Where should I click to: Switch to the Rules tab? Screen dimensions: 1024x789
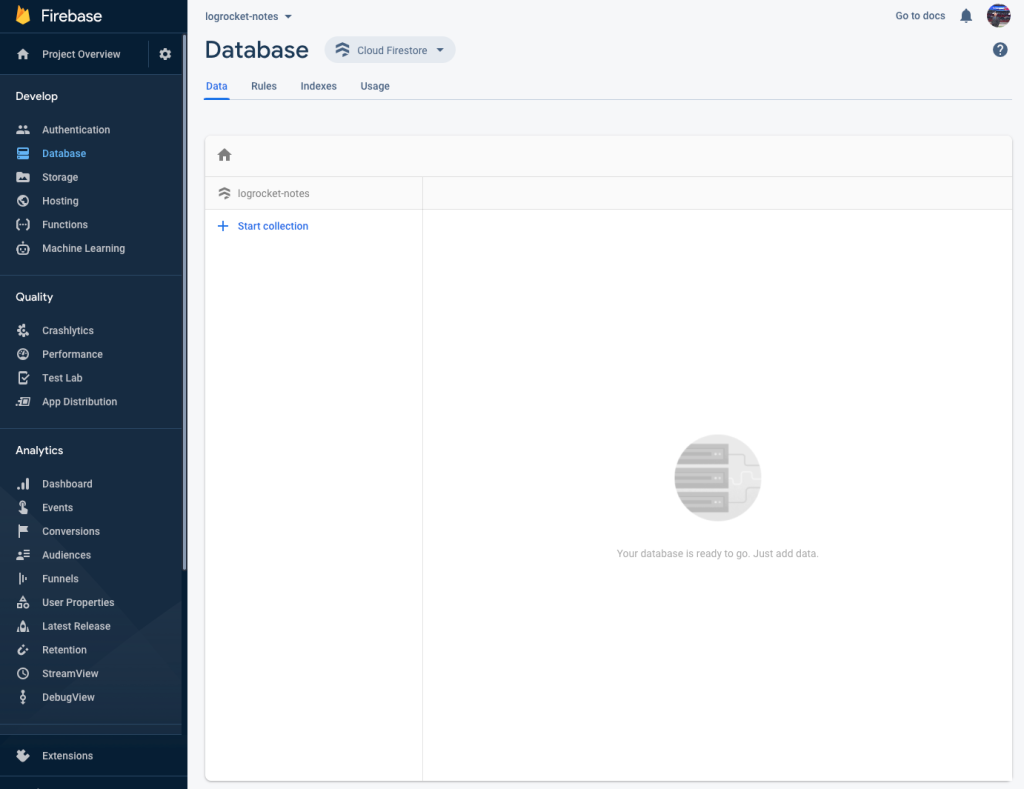pos(263,86)
